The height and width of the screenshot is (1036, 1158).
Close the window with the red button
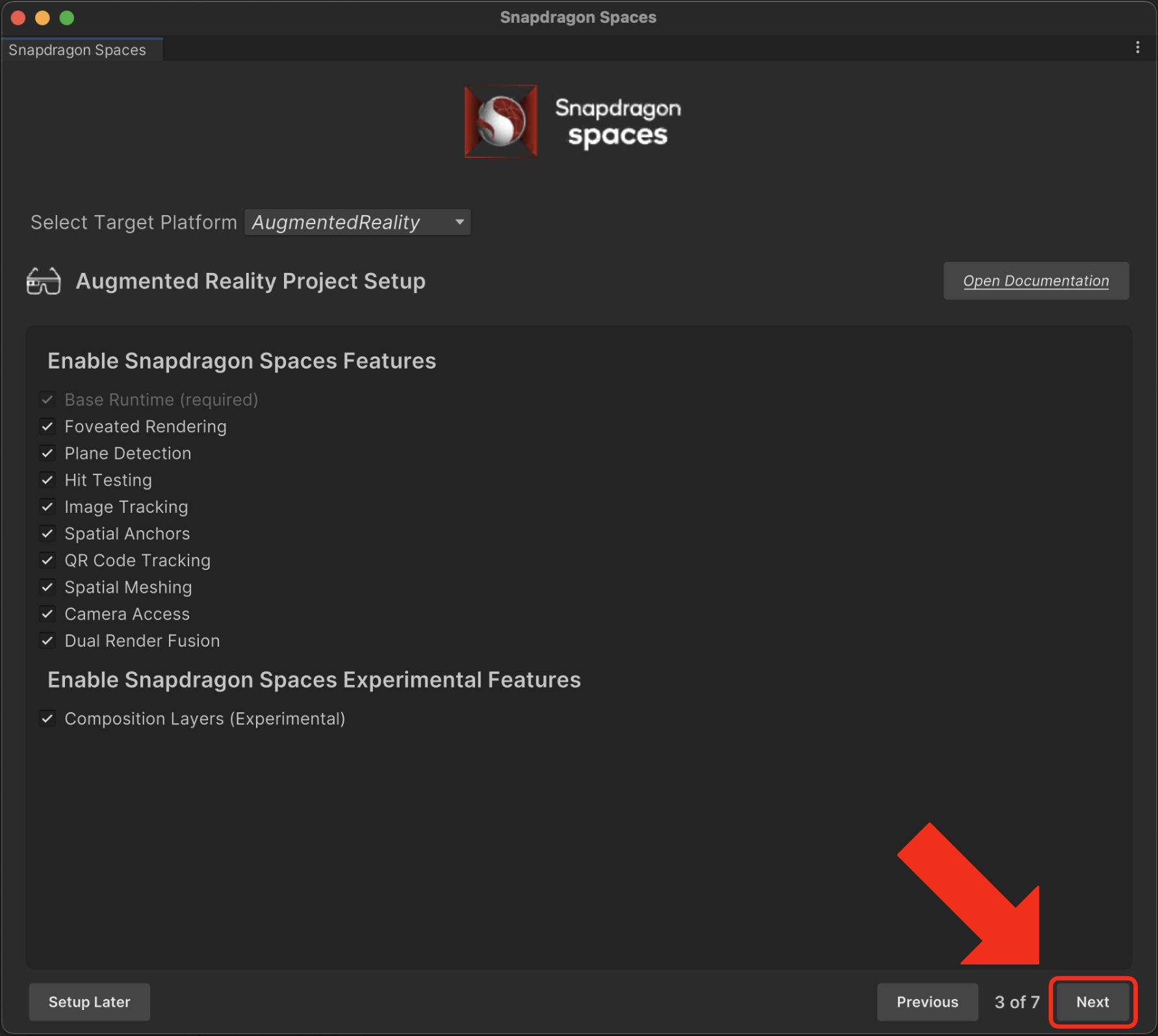pos(18,18)
